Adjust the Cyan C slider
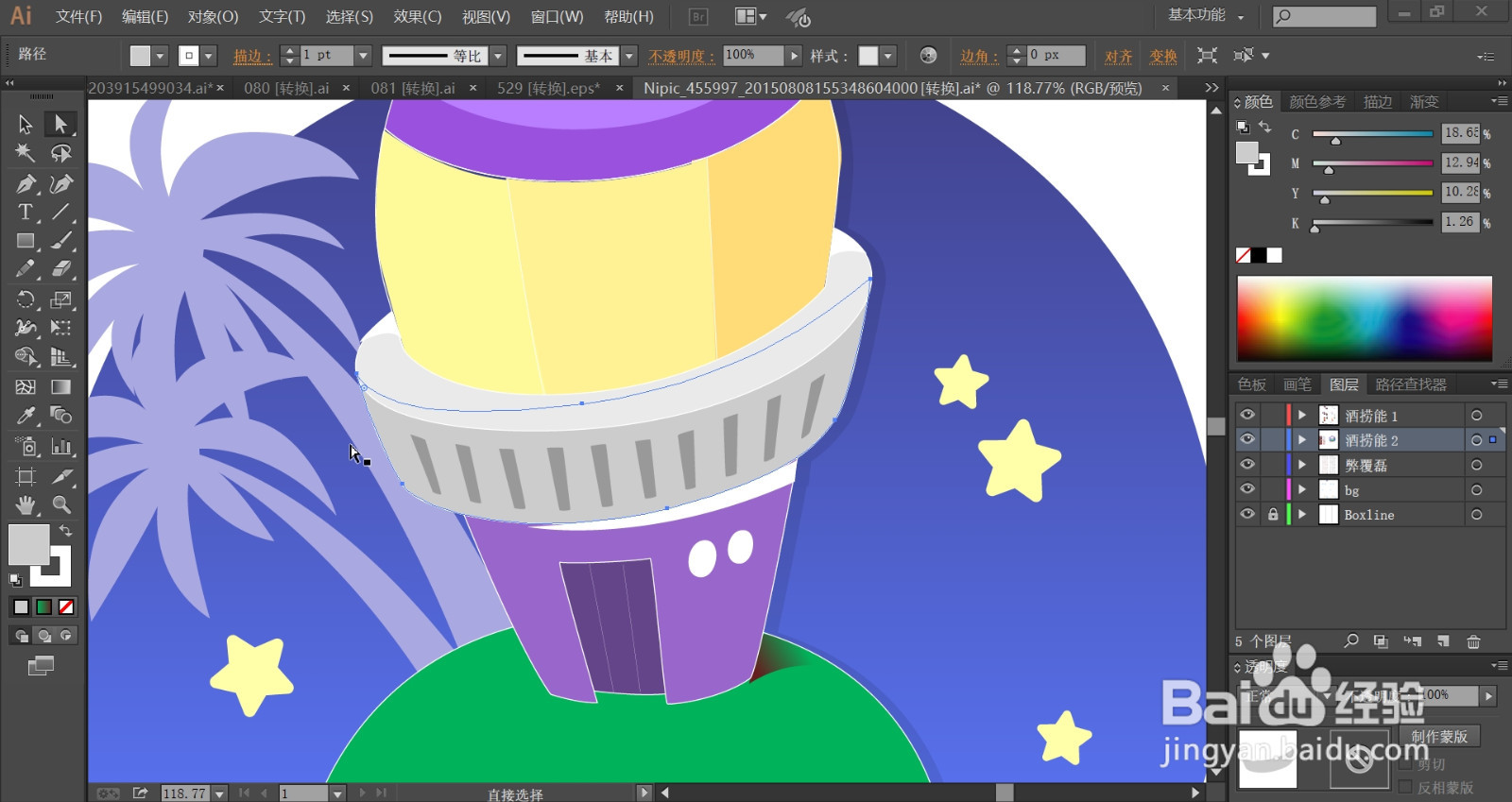 (1335, 140)
